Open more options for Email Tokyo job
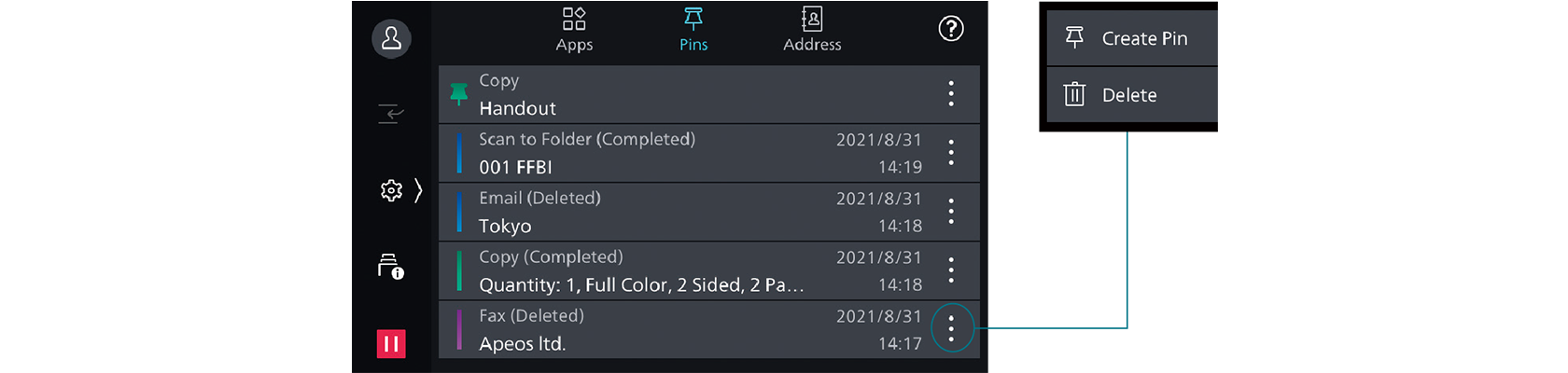The height and width of the screenshot is (373, 1568). click(951, 212)
